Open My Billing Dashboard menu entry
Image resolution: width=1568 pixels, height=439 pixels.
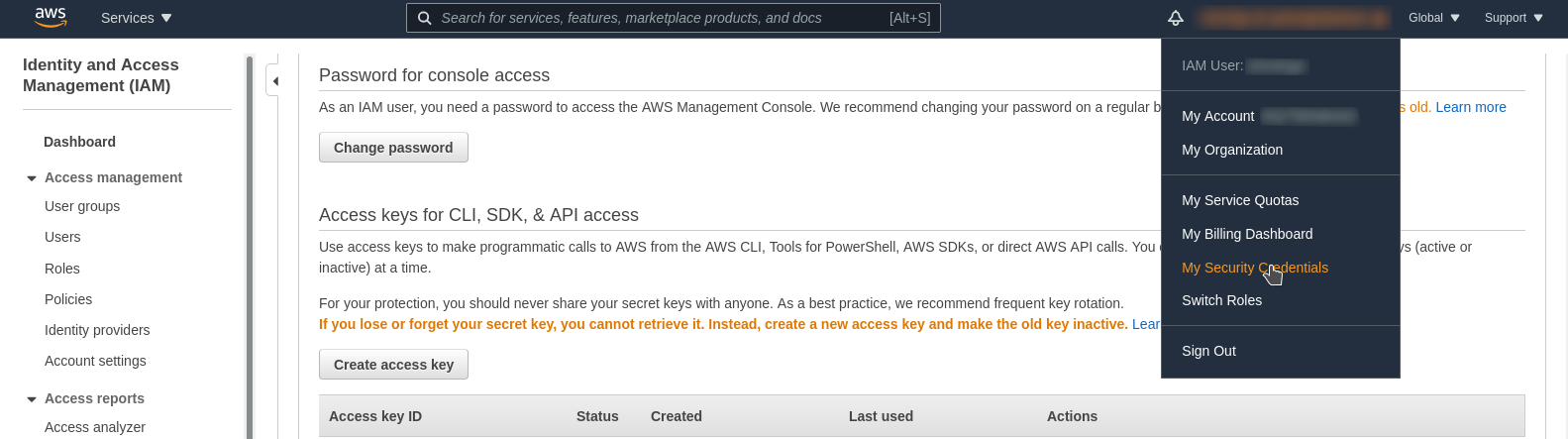click(x=1247, y=234)
